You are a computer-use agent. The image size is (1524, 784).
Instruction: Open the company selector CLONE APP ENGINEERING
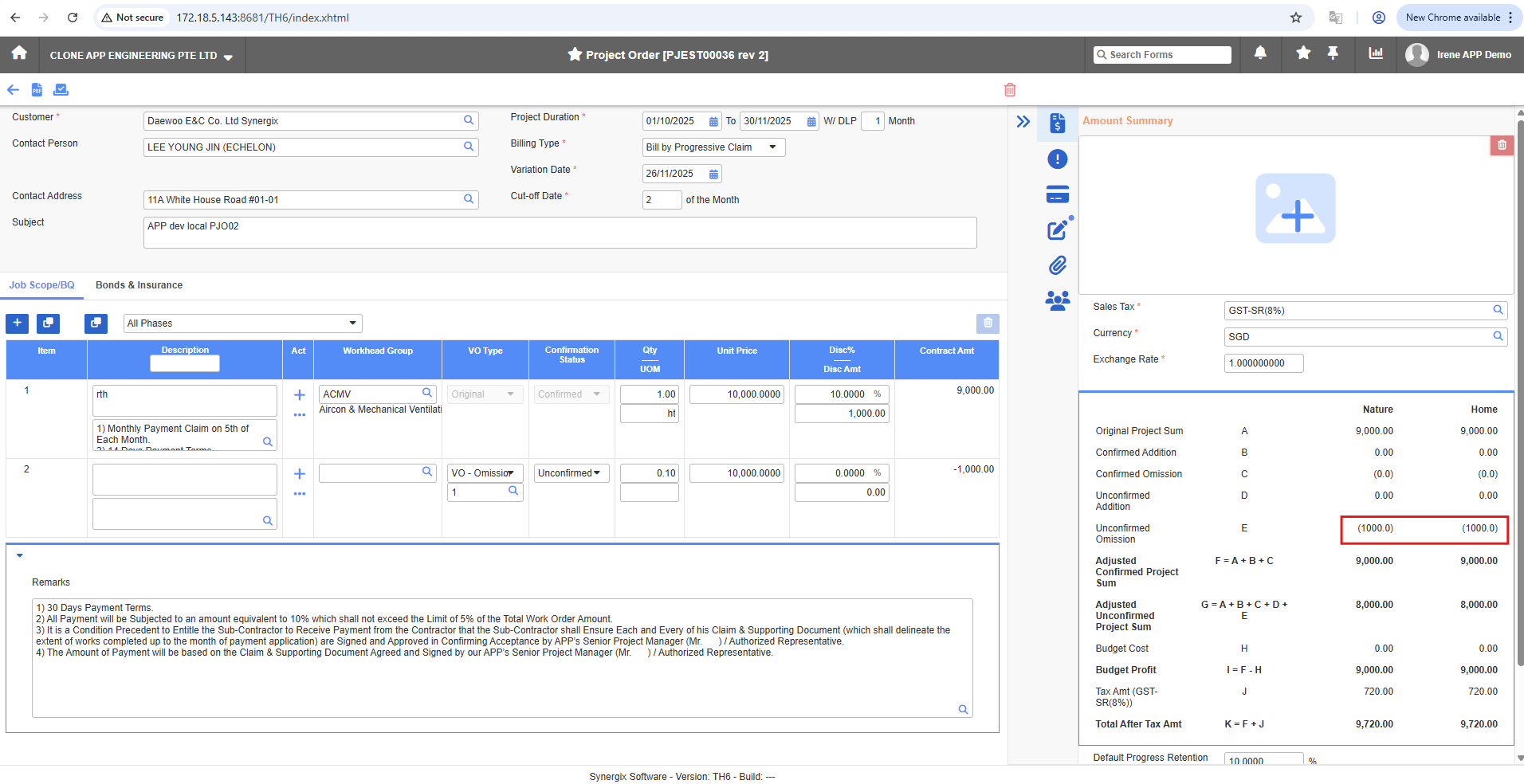[x=141, y=56]
